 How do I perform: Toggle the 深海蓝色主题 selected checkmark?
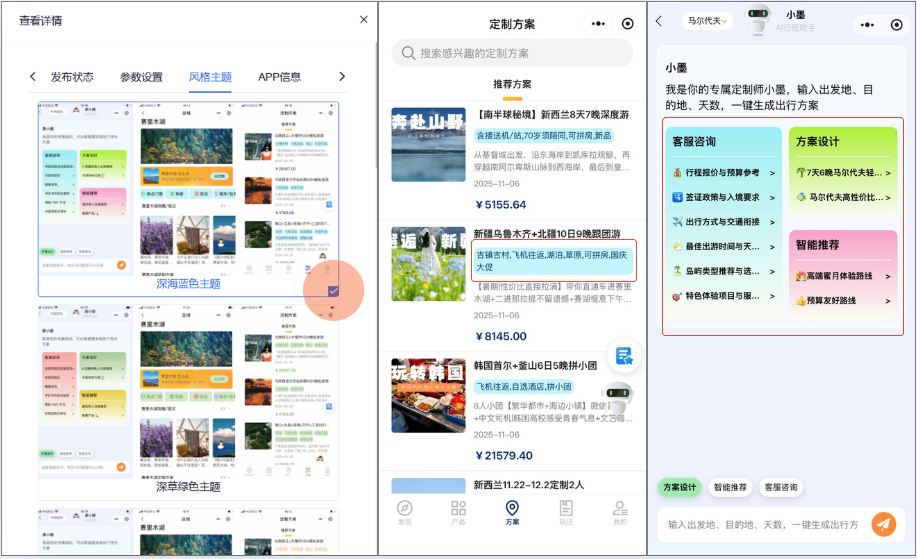coord(333,290)
